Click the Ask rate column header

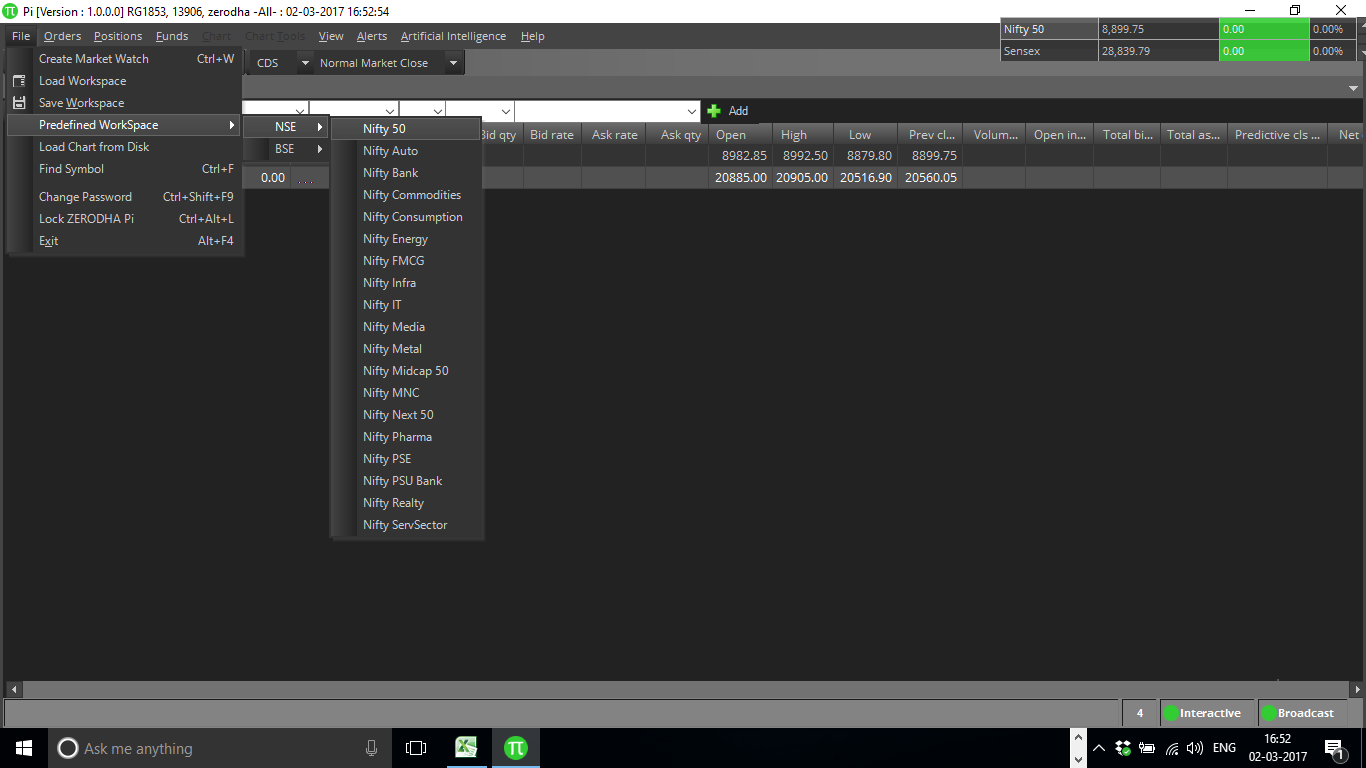pos(614,135)
